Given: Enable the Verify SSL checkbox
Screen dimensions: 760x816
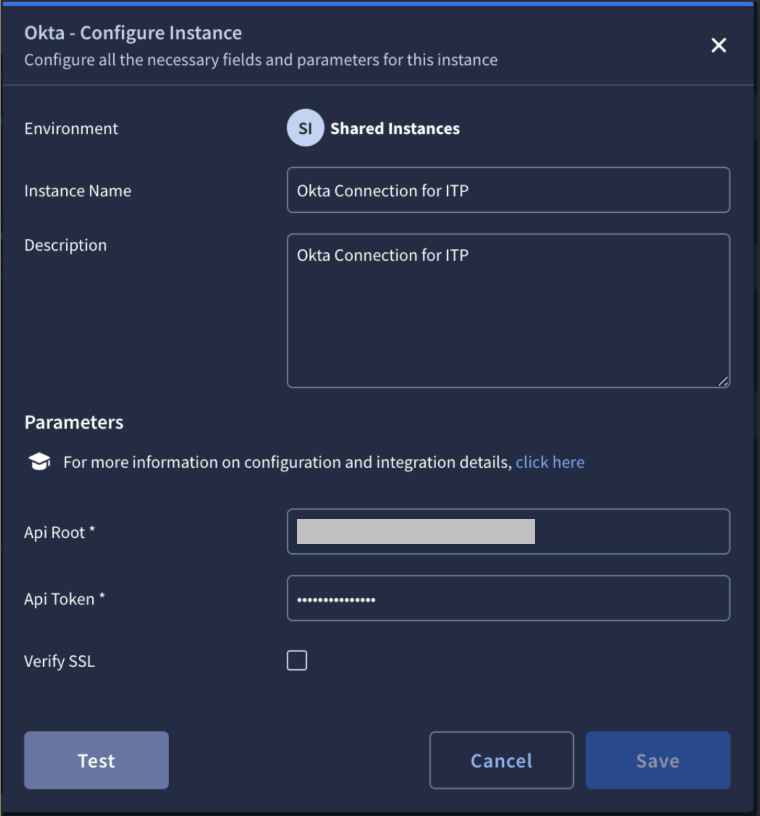Looking at the screenshot, I should coord(297,660).
